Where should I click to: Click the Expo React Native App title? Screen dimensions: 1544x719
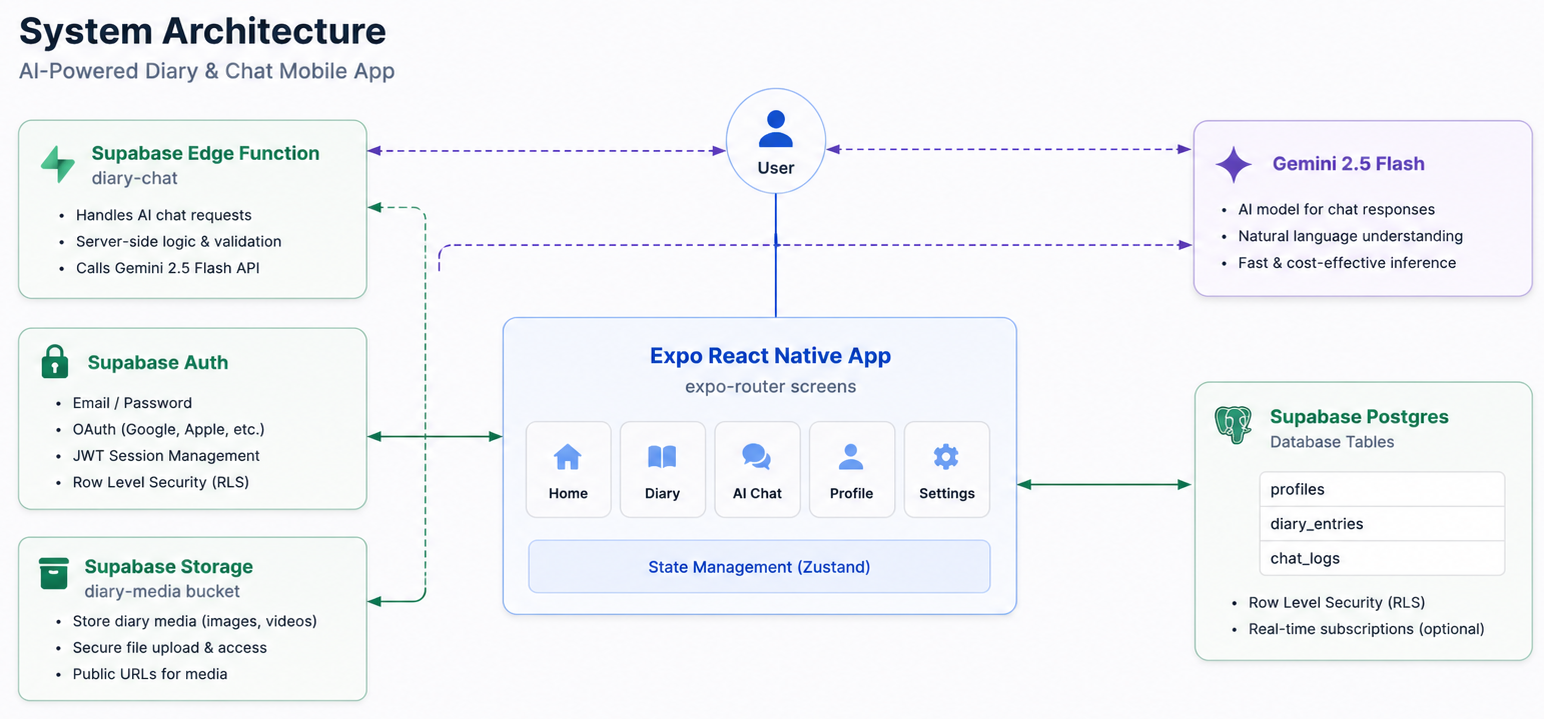[x=770, y=355]
